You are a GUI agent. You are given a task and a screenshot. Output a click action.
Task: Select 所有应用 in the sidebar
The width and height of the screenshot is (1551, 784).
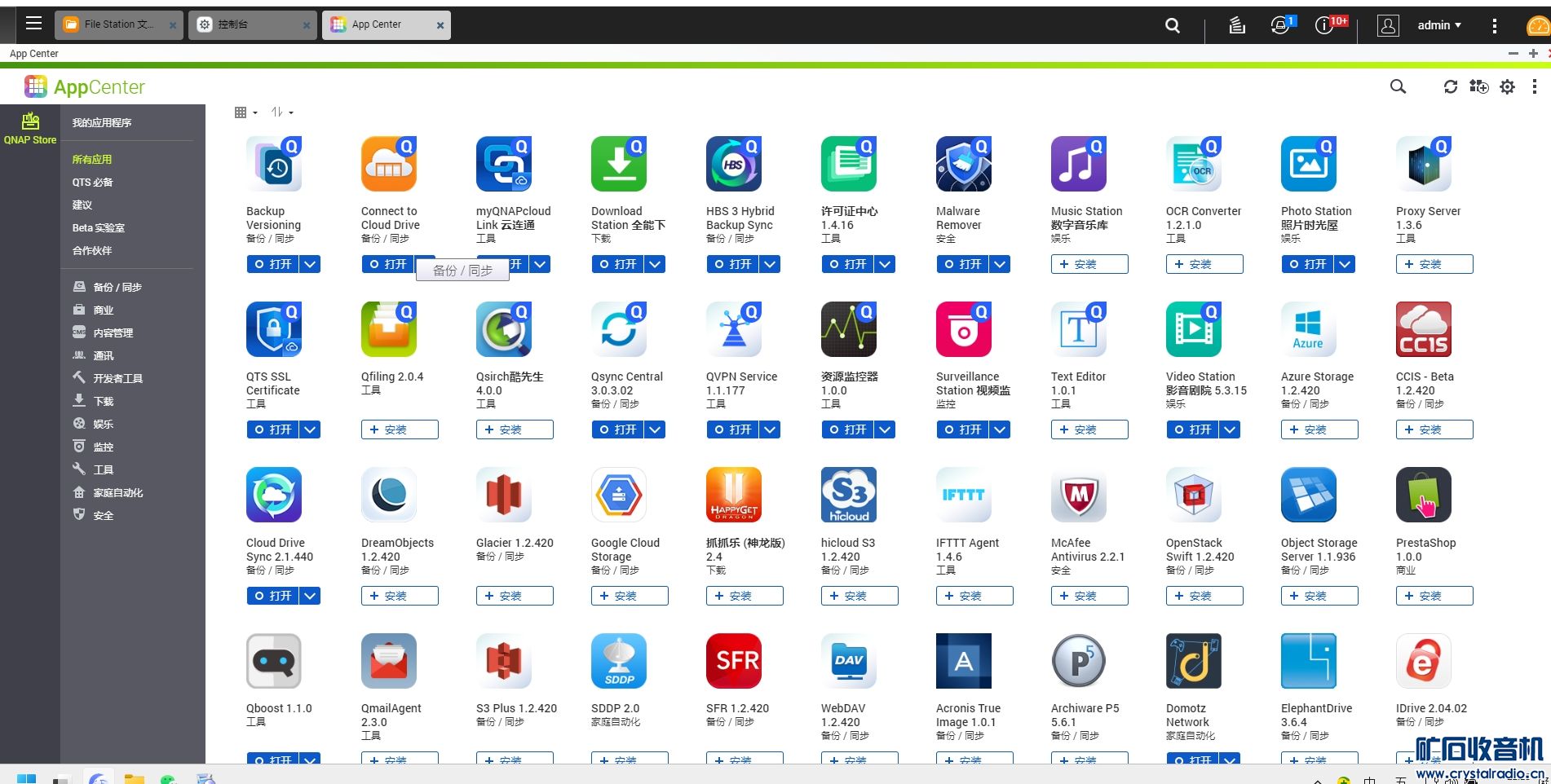pyautogui.click(x=92, y=160)
